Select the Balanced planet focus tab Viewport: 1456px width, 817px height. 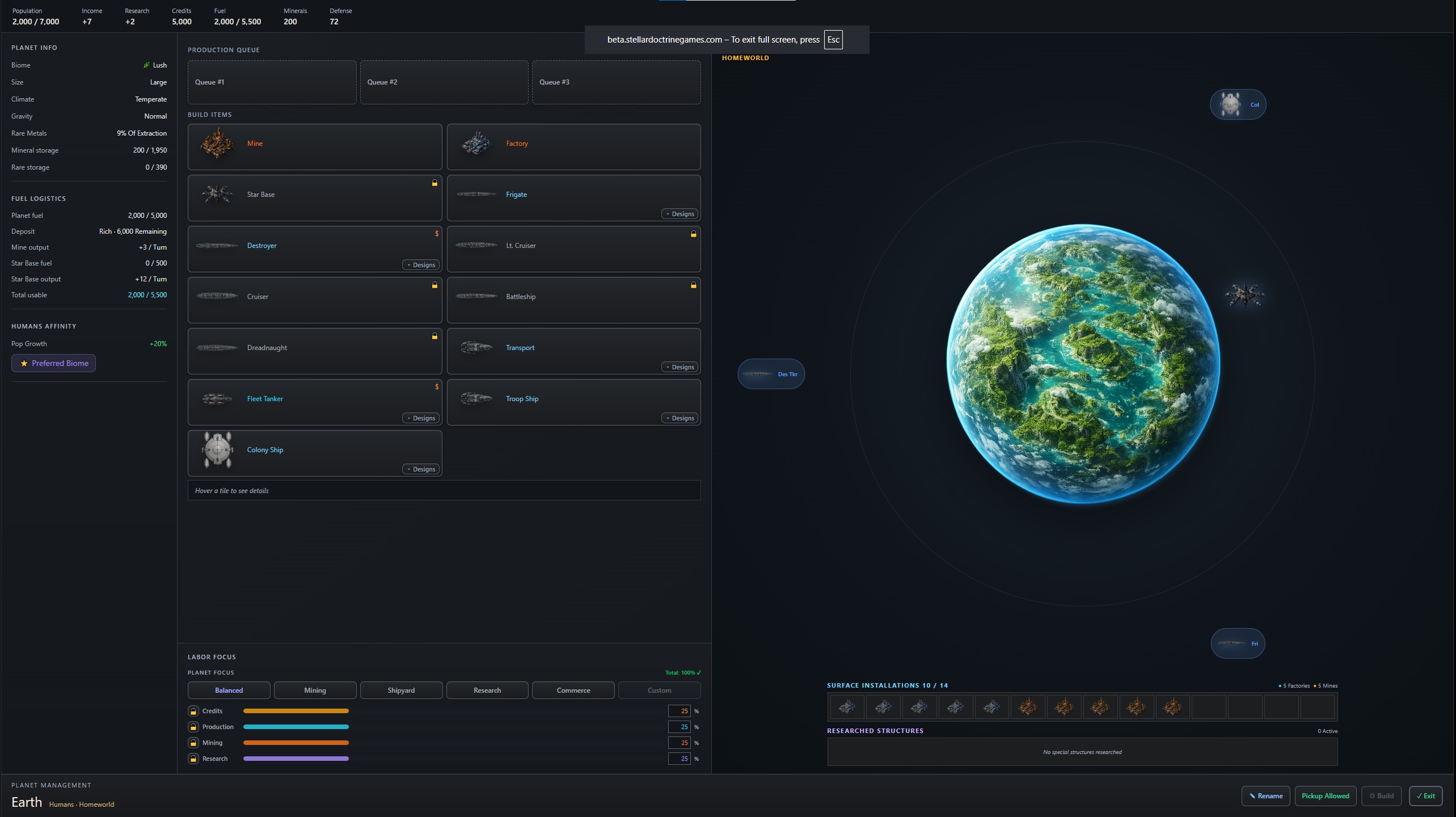click(x=229, y=690)
